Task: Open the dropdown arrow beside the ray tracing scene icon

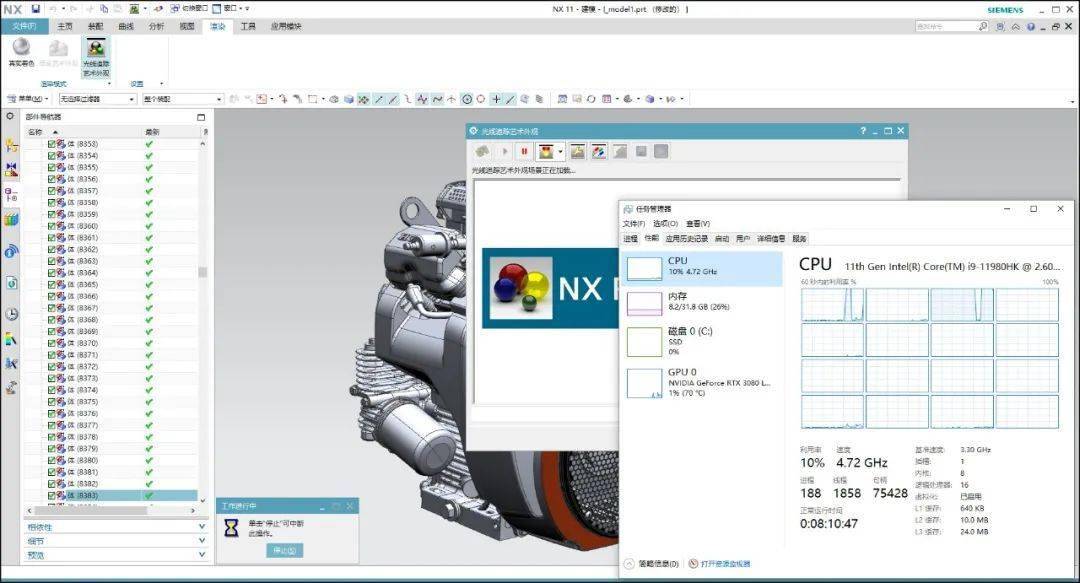Action: (x=561, y=152)
